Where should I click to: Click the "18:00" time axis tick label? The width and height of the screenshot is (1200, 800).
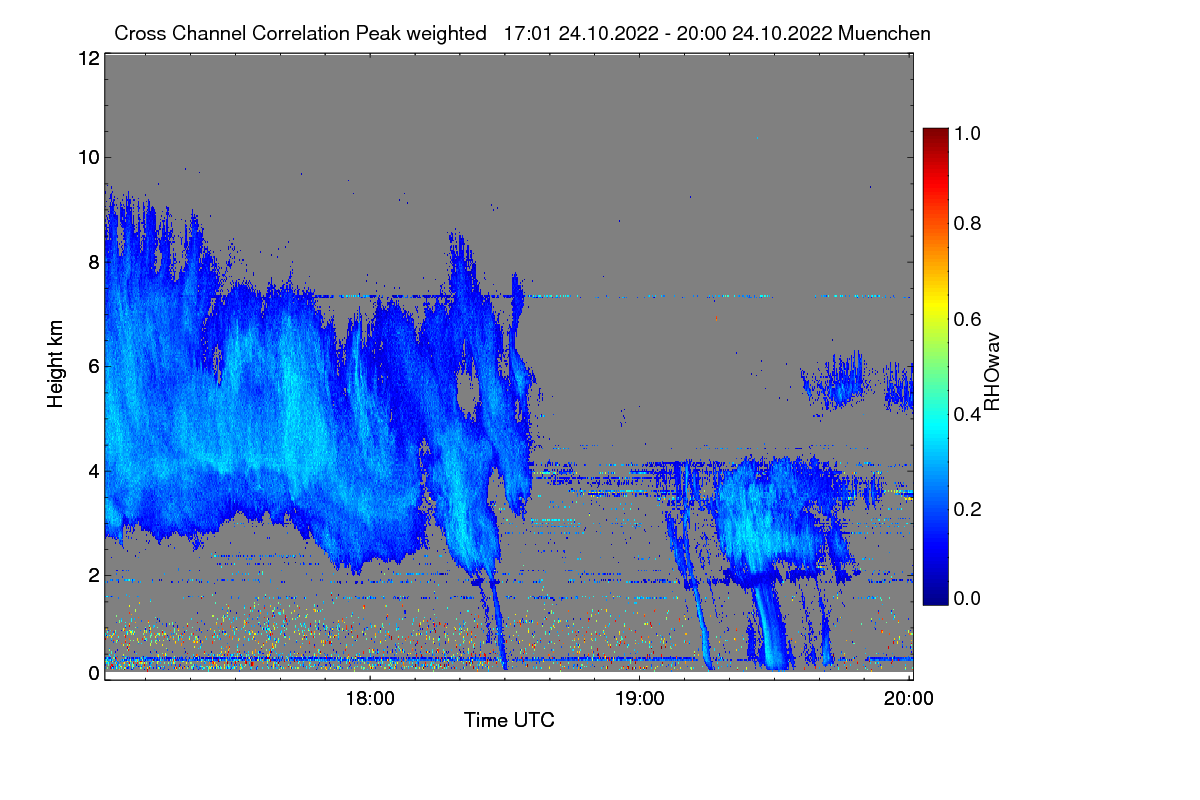click(370, 698)
